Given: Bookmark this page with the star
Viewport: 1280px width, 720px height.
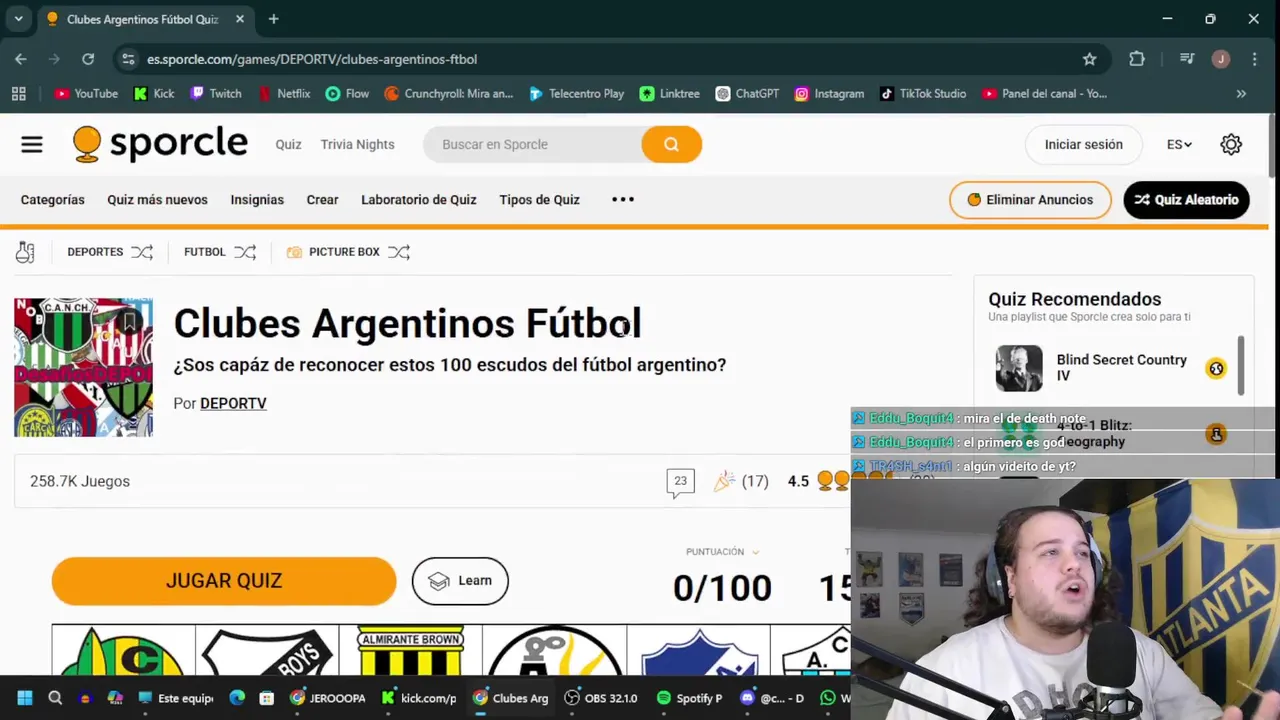Looking at the screenshot, I should click(1089, 59).
